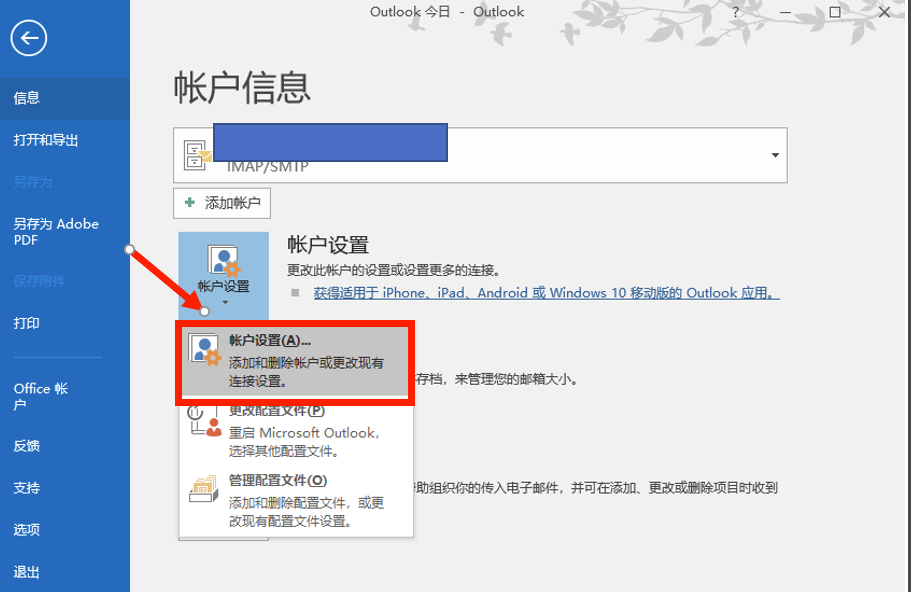Image resolution: width=911 pixels, height=592 pixels.
Task: Click the 添加帐户 button
Action: point(222,202)
